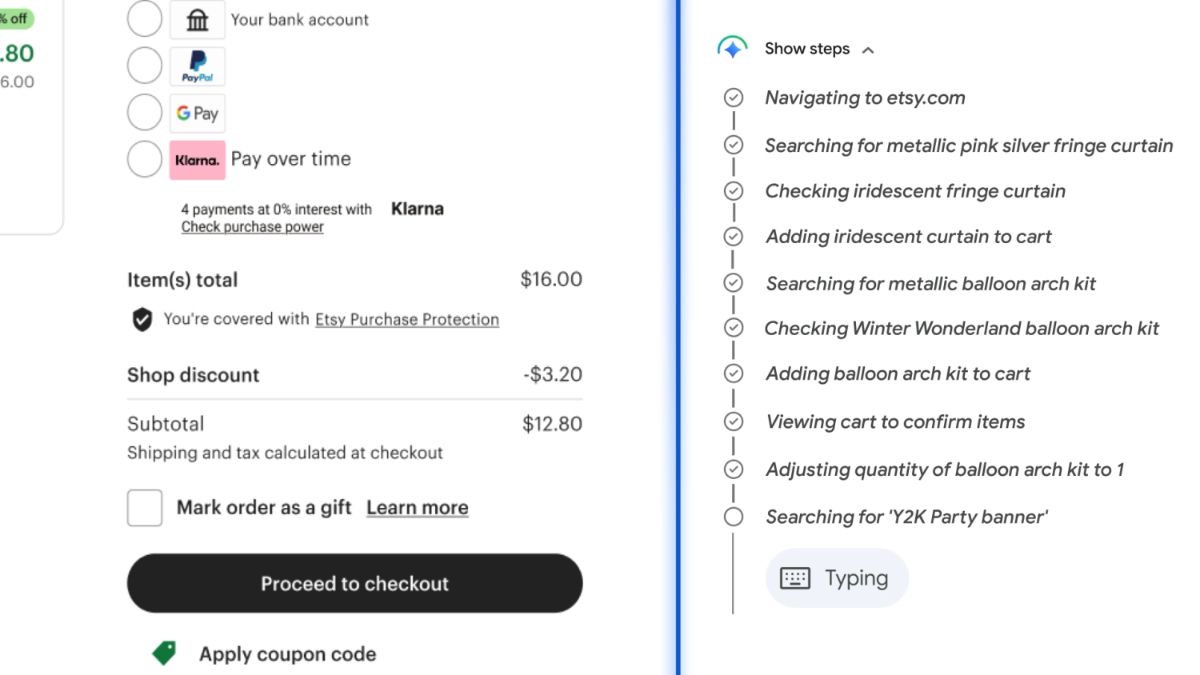Click 'Searching for metallic balloon arch kit'
Viewport: 1200px width, 675px height.
tap(930, 284)
